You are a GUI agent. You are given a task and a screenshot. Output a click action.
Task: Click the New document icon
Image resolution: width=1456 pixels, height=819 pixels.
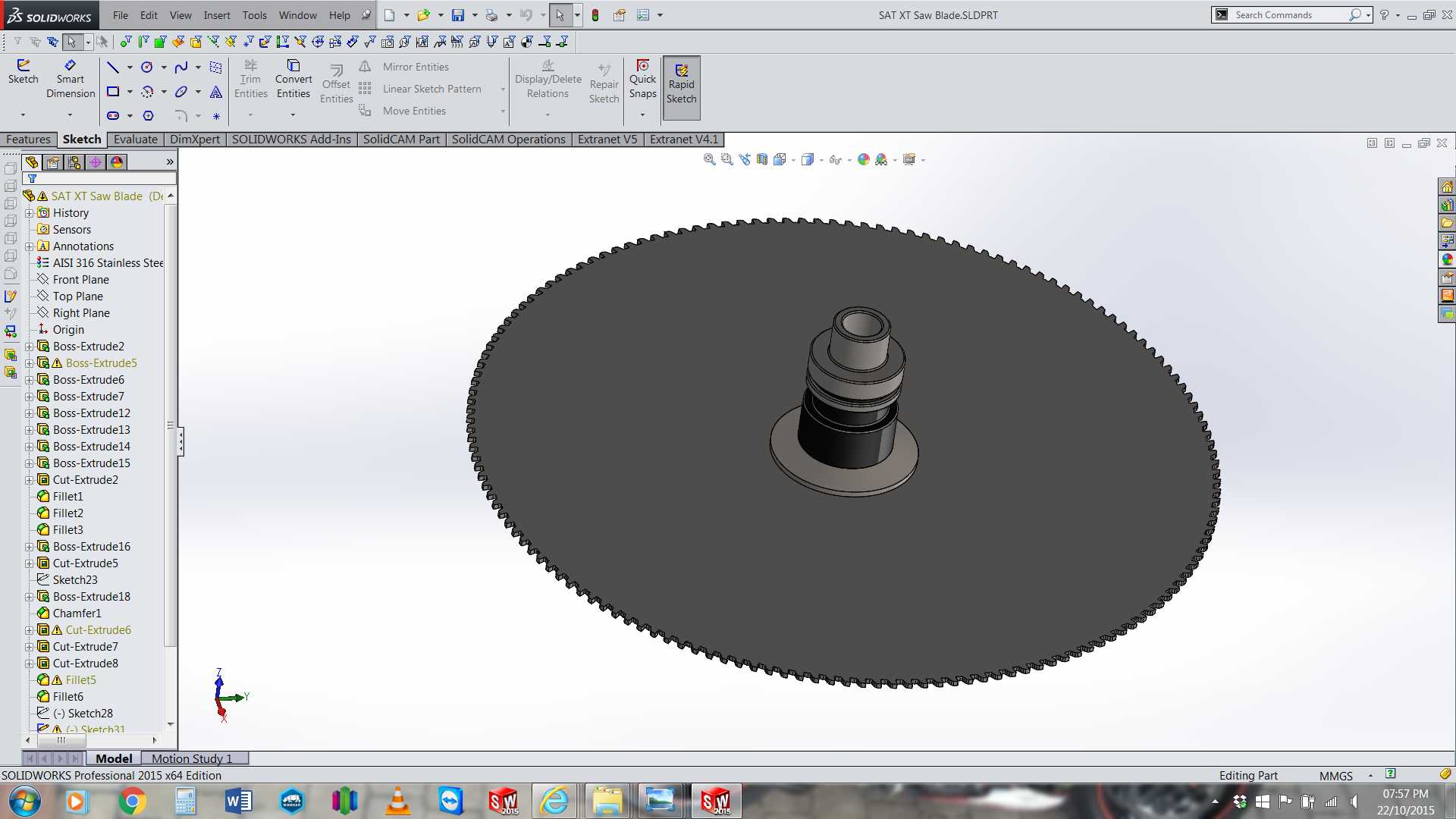point(390,15)
